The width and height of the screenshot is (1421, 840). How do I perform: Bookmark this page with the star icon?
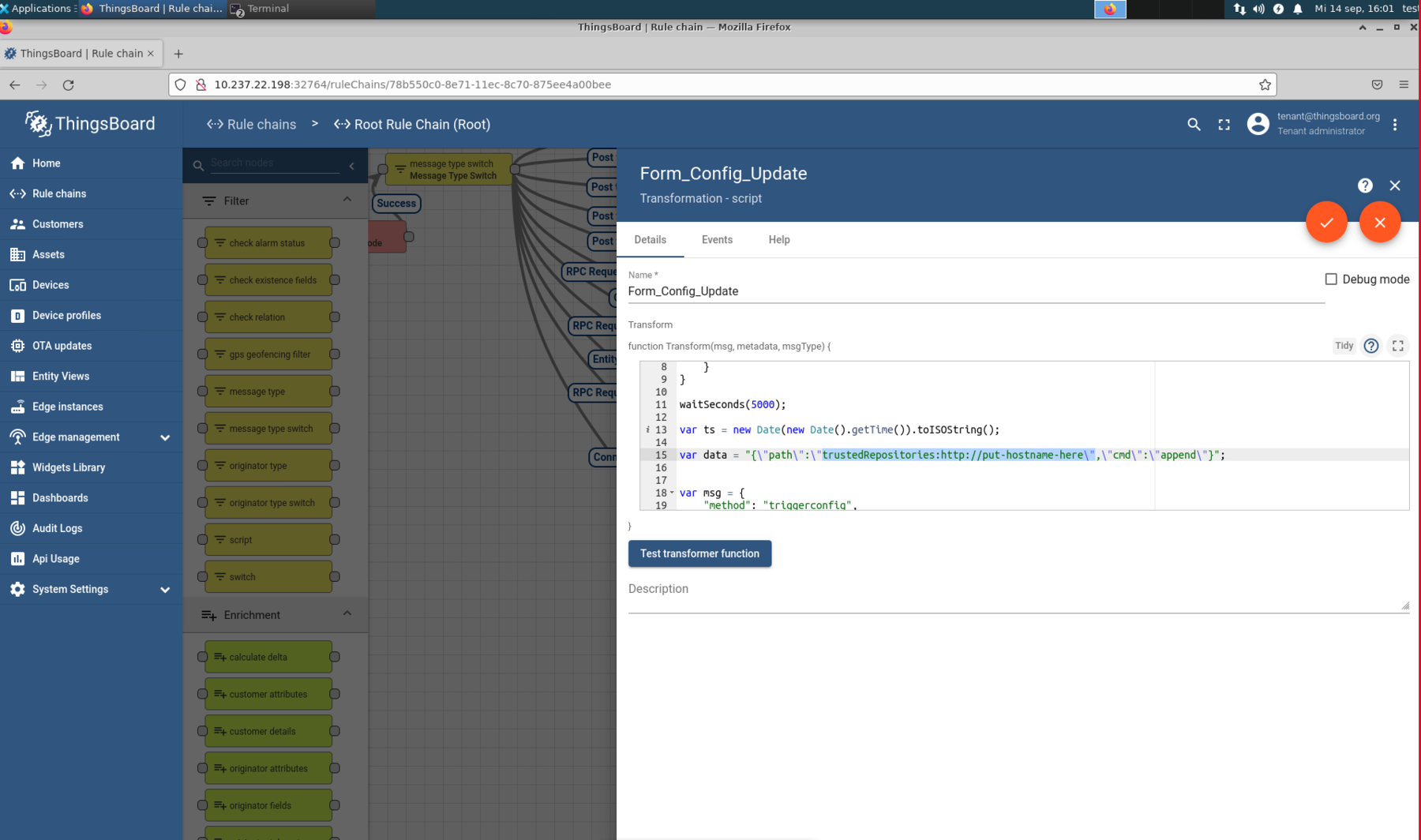point(1265,84)
